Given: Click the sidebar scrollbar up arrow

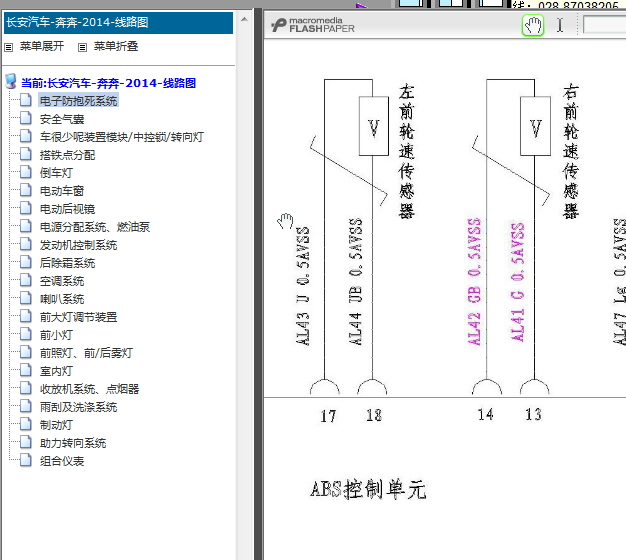Looking at the screenshot, I should click(x=244, y=19).
